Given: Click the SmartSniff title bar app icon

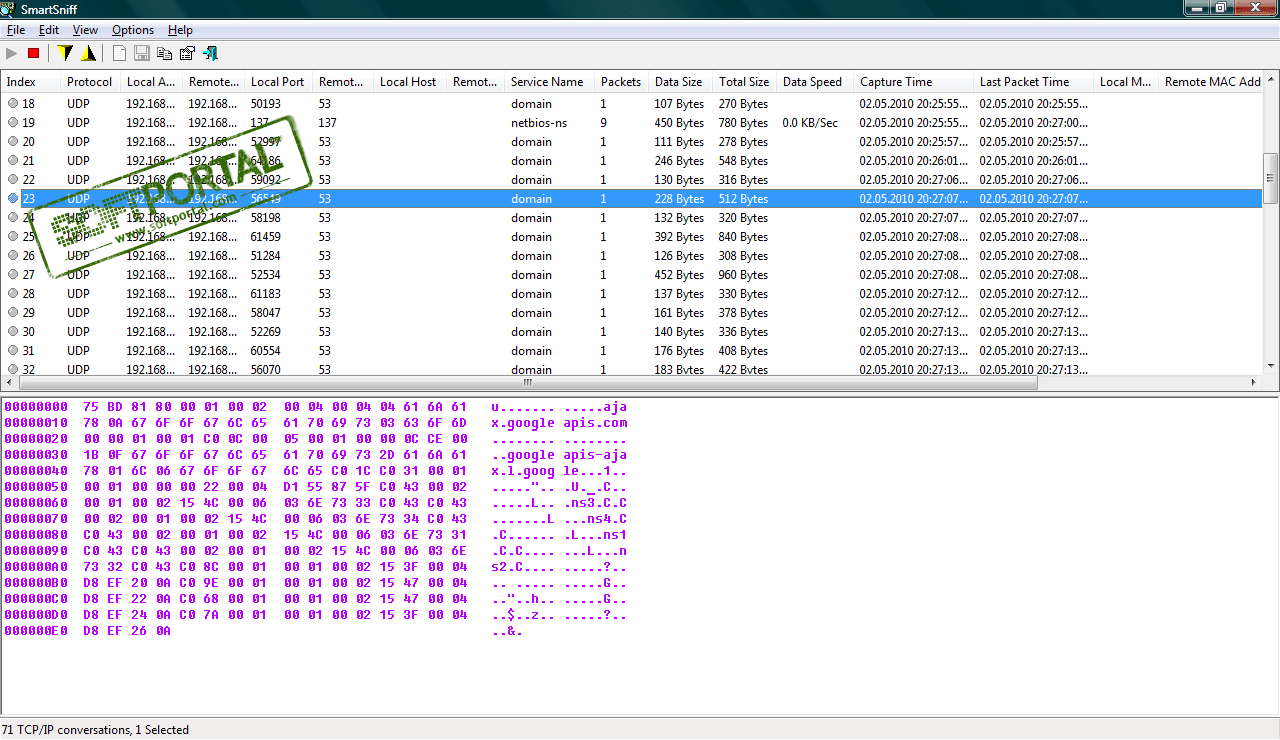Looking at the screenshot, I should pyautogui.click(x=9, y=9).
